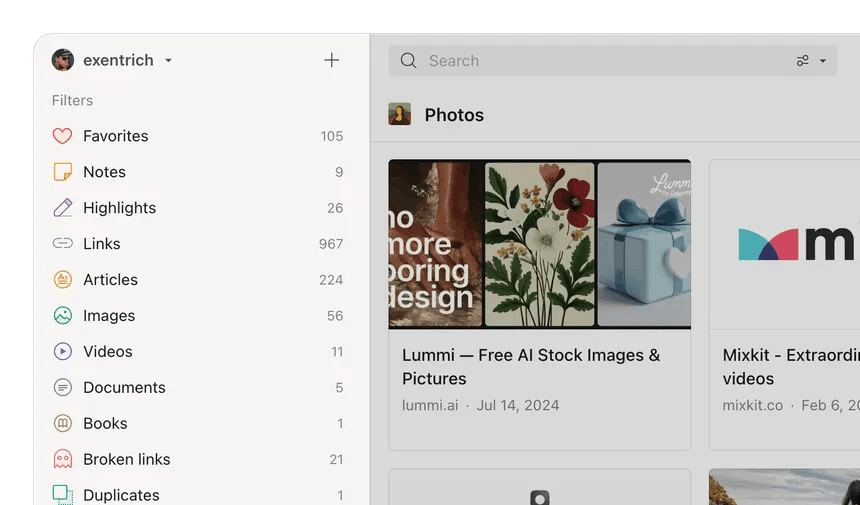
Task: Click the exentrich profile avatar
Action: click(63, 60)
